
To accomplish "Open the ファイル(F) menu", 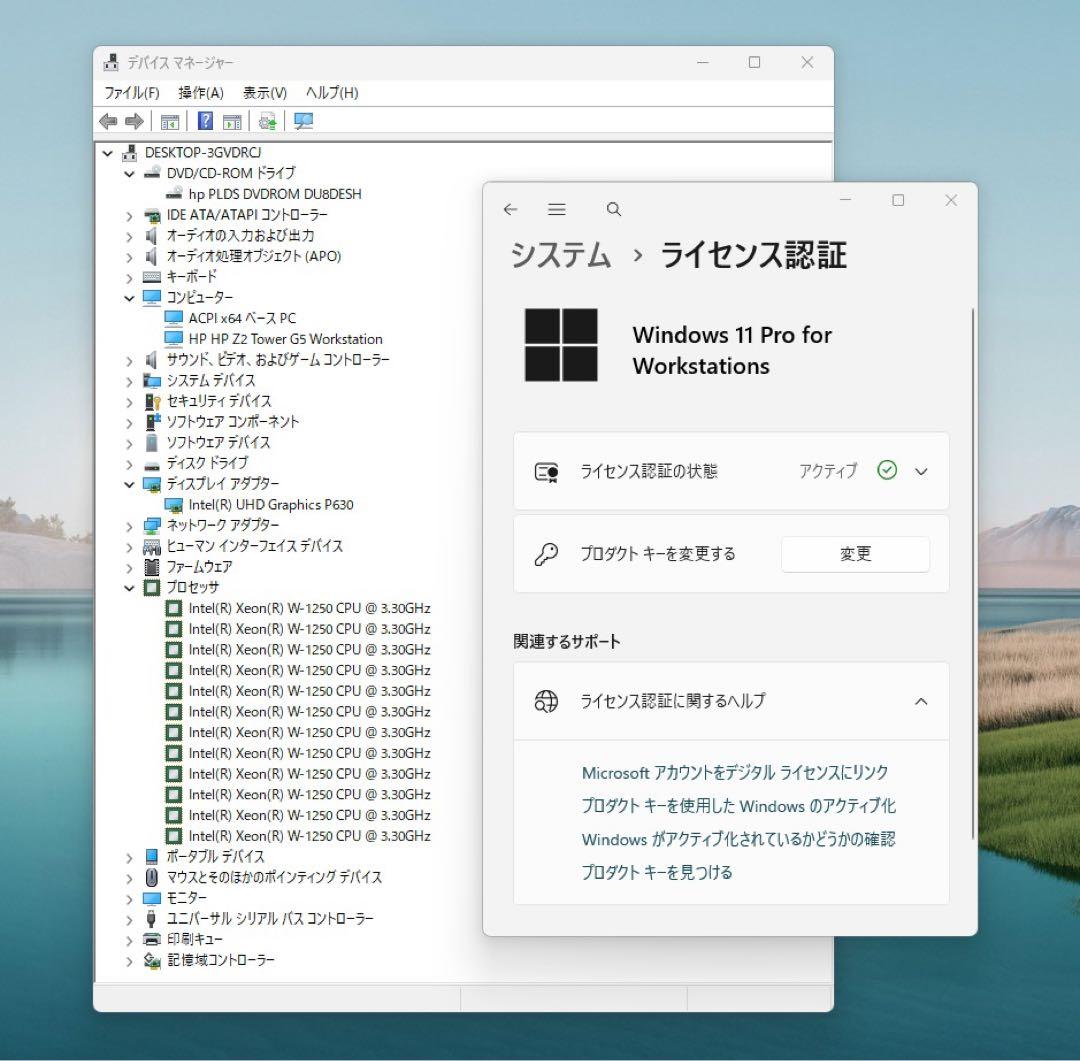I will click(x=132, y=92).
